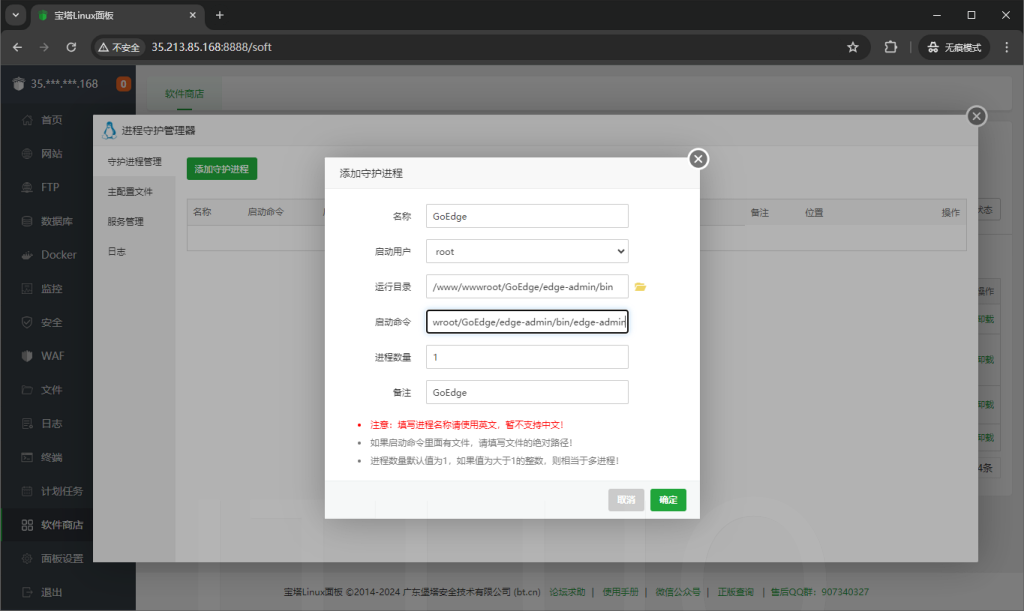Click the folder picker beside 运行目录 field
The height and width of the screenshot is (611, 1024).
pos(641,286)
